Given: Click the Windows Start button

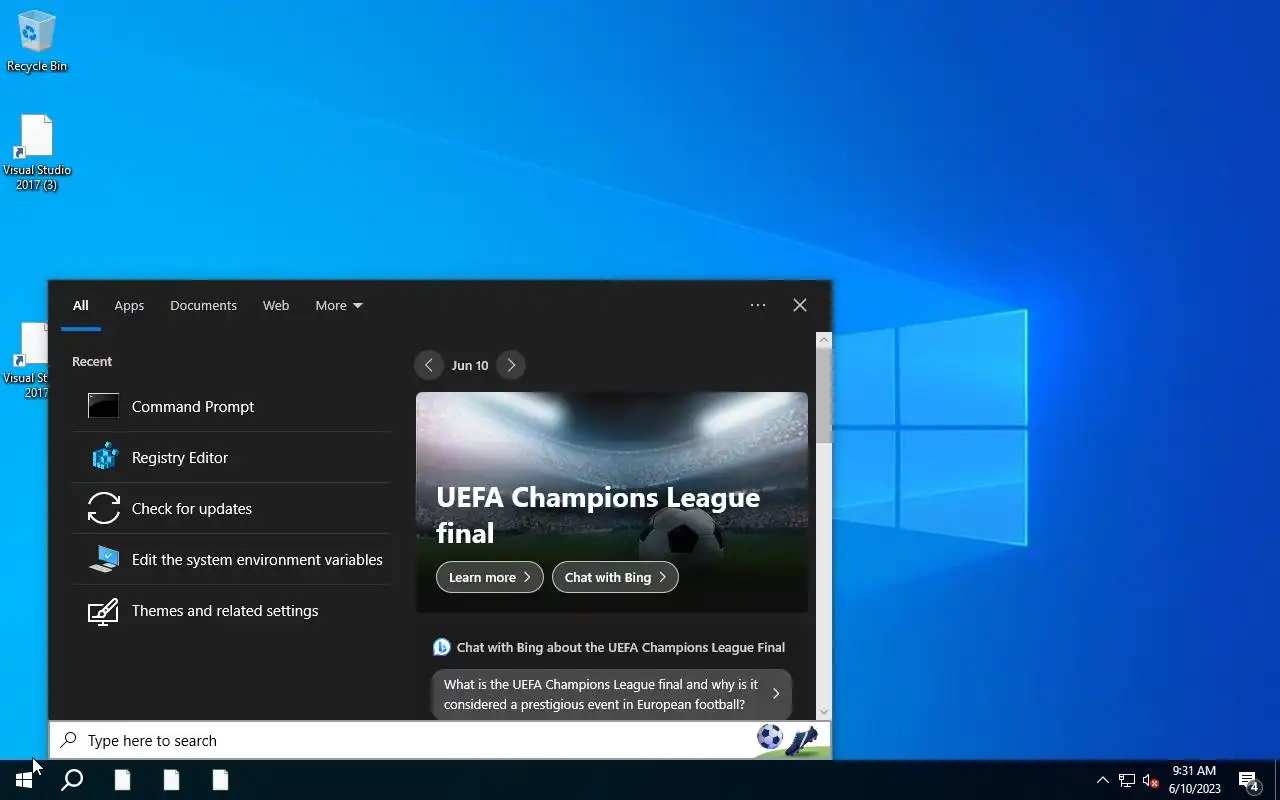Looking at the screenshot, I should pyautogui.click(x=24, y=780).
